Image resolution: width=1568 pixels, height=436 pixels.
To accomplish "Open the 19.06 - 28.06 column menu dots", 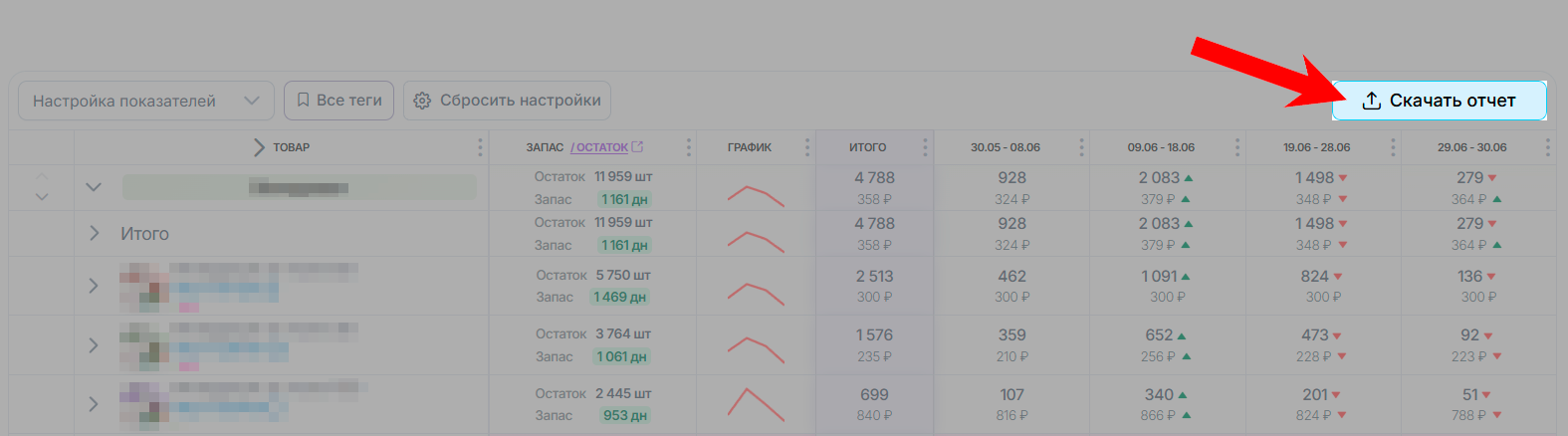I will (1393, 147).
